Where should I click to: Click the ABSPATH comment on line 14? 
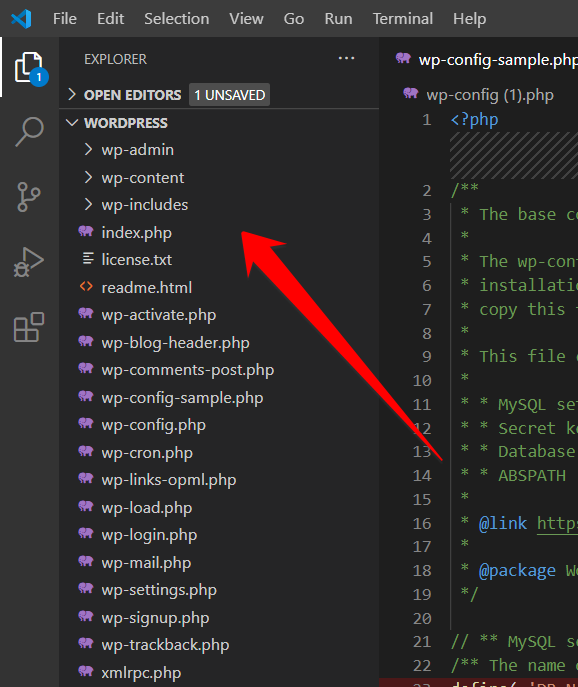pyautogui.click(x=532, y=475)
